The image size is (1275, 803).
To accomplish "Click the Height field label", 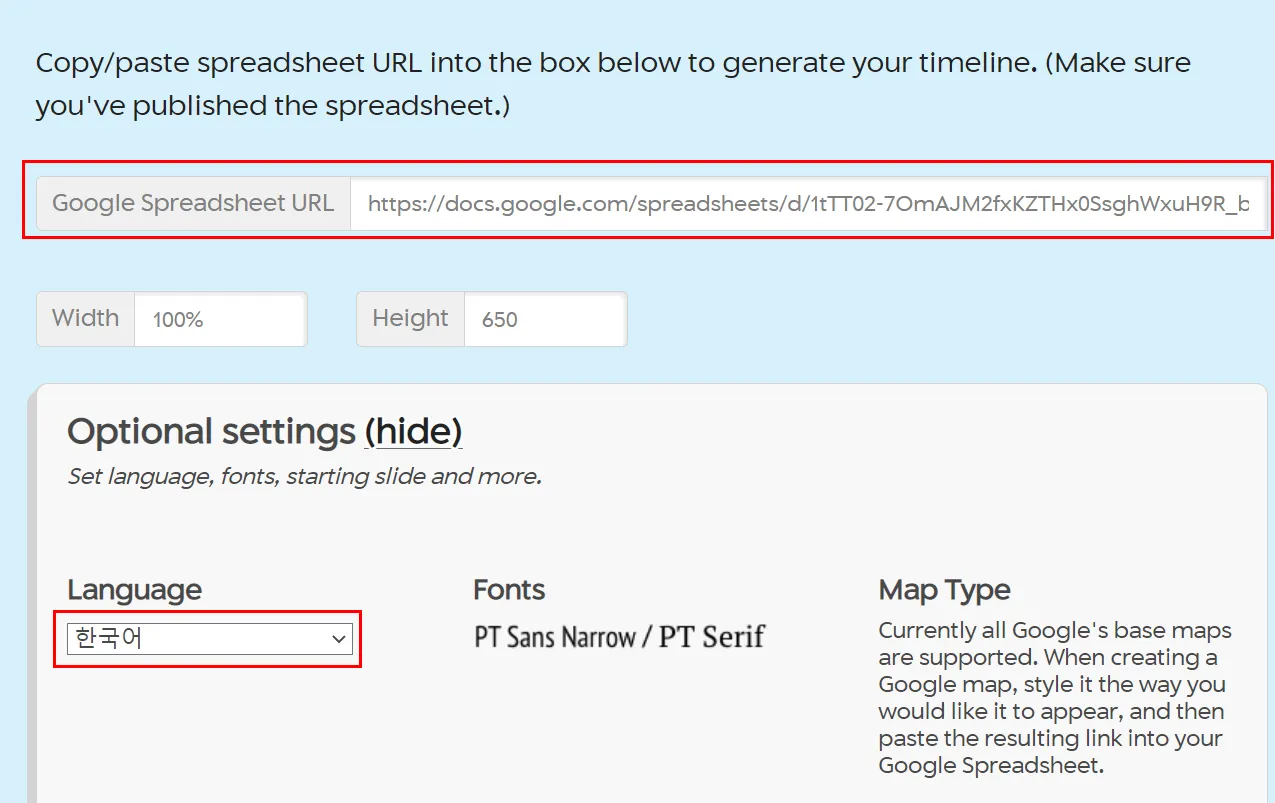I will coord(410,319).
